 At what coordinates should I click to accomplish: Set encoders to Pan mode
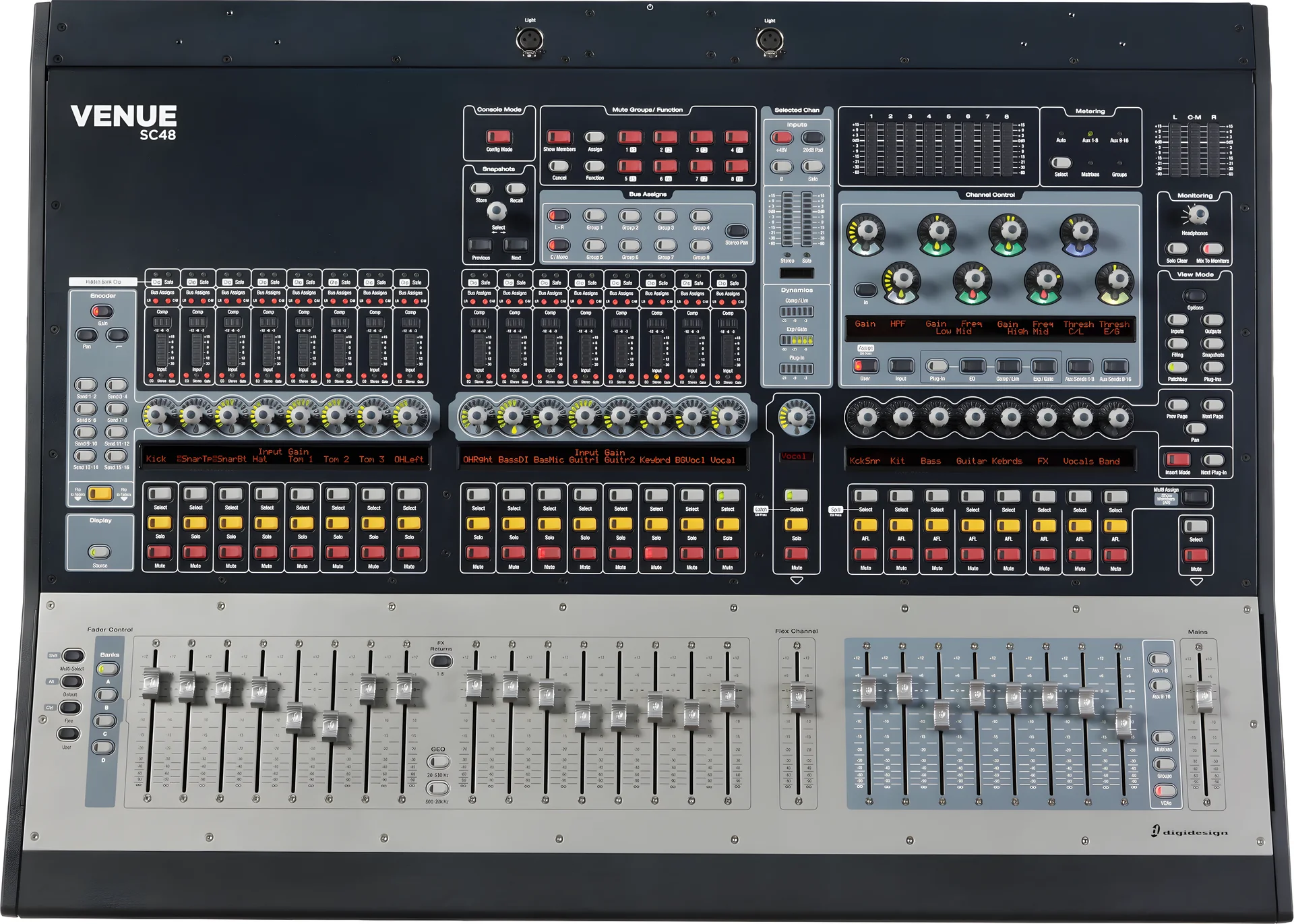click(x=86, y=335)
